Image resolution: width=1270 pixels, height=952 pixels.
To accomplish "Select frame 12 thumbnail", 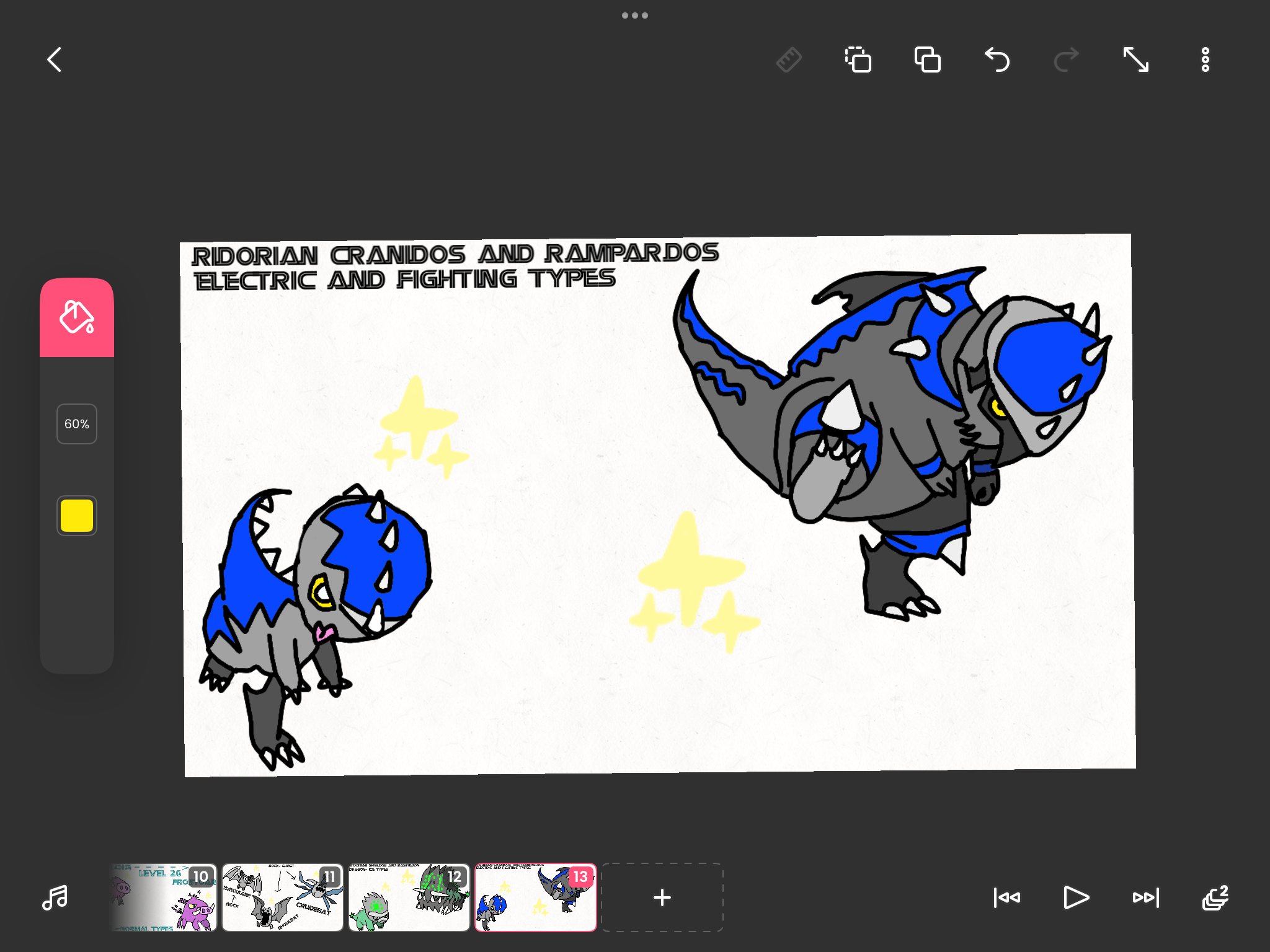I will pos(409,897).
